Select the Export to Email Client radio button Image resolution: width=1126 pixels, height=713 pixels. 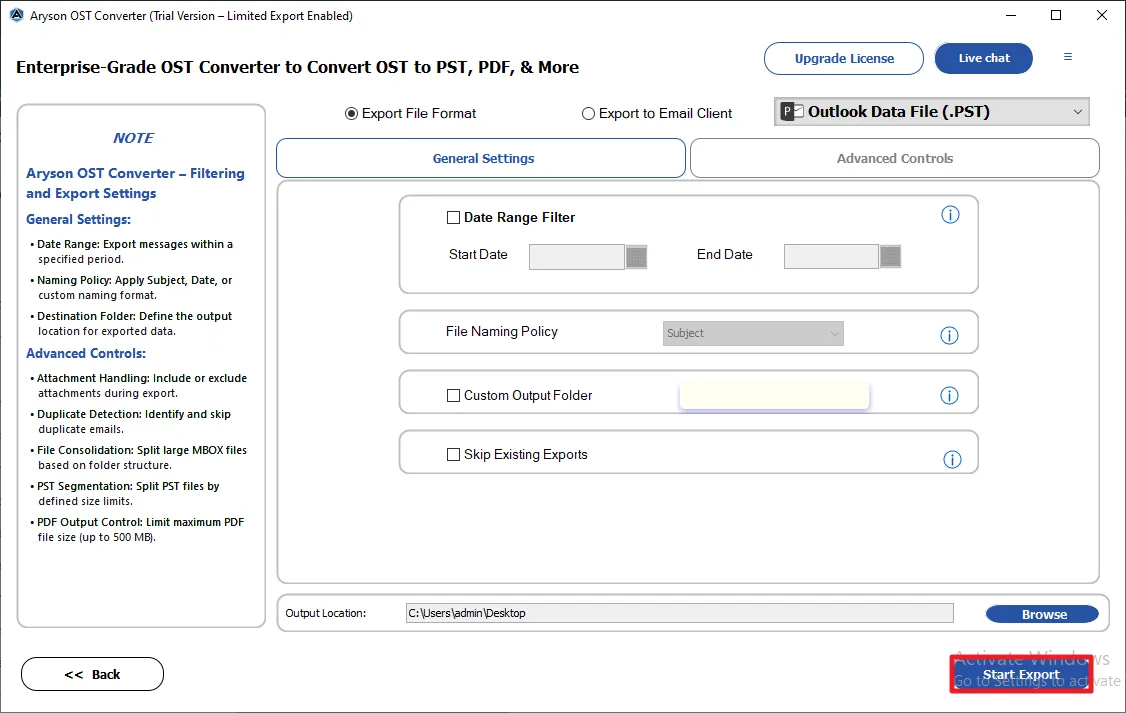pyautogui.click(x=588, y=113)
